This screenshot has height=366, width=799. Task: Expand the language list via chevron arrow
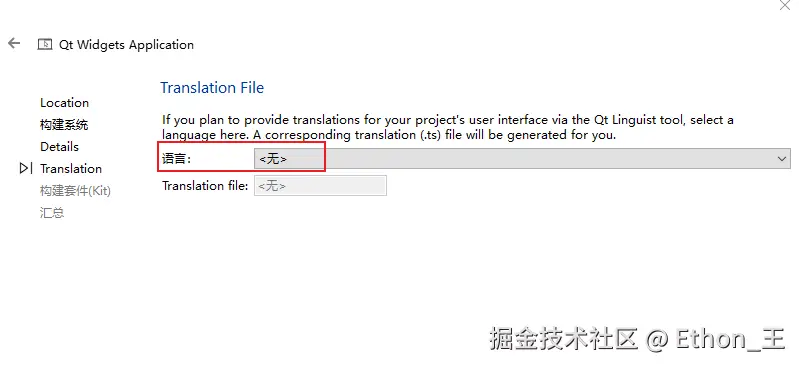pyautogui.click(x=782, y=159)
